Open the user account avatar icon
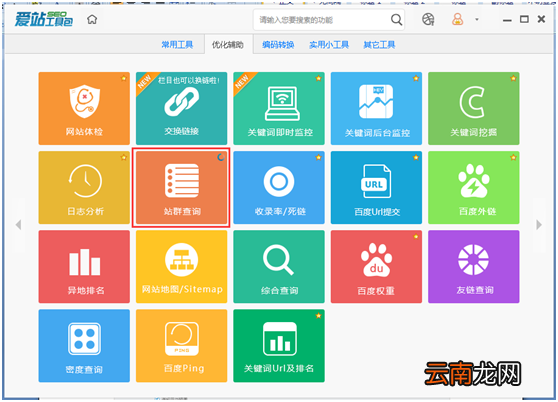558x402 pixels. [x=458, y=19]
